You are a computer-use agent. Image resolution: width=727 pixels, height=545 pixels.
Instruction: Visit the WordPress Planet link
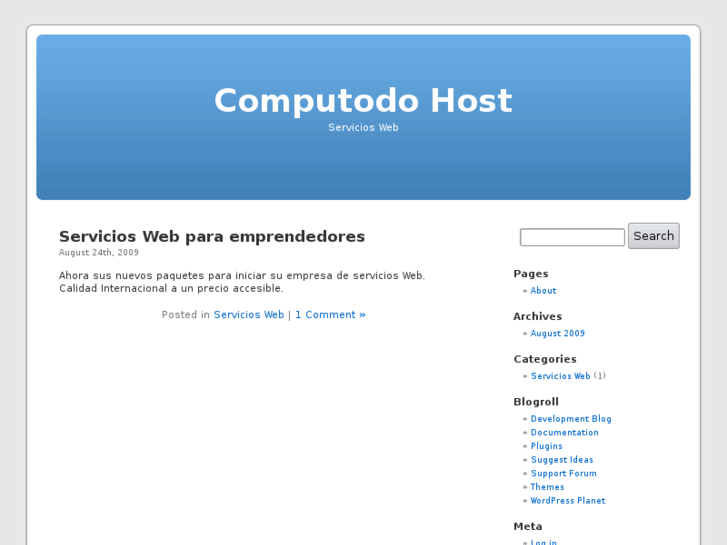coord(568,500)
